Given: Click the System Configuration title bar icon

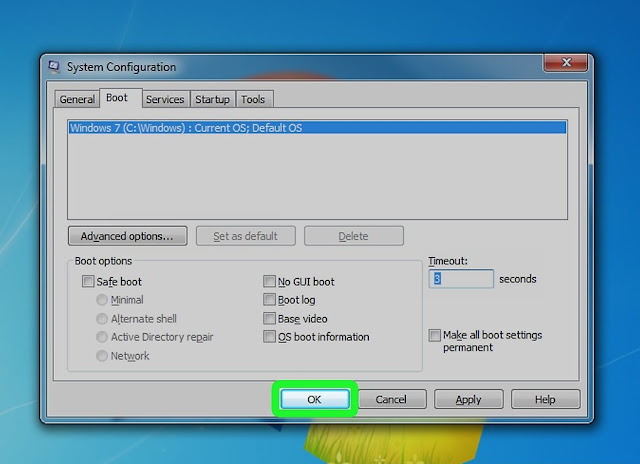Looking at the screenshot, I should coord(54,67).
